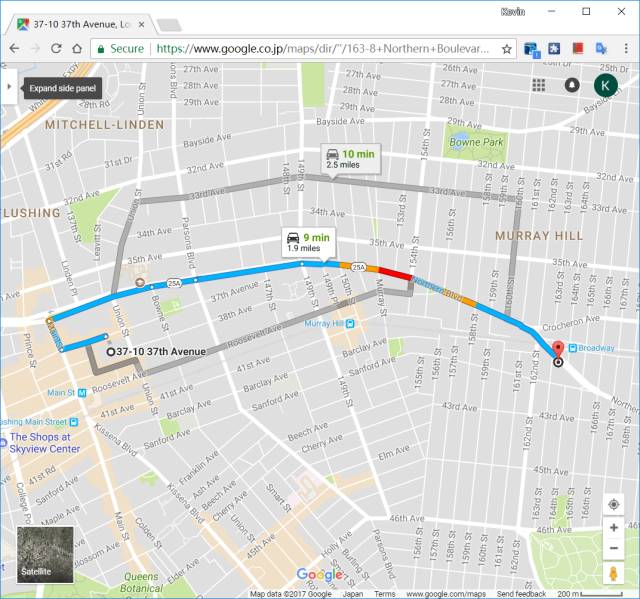Image resolution: width=640 pixels, height=599 pixels.
Task: Select the 9 min 1.9 miles route
Action: 309,242
